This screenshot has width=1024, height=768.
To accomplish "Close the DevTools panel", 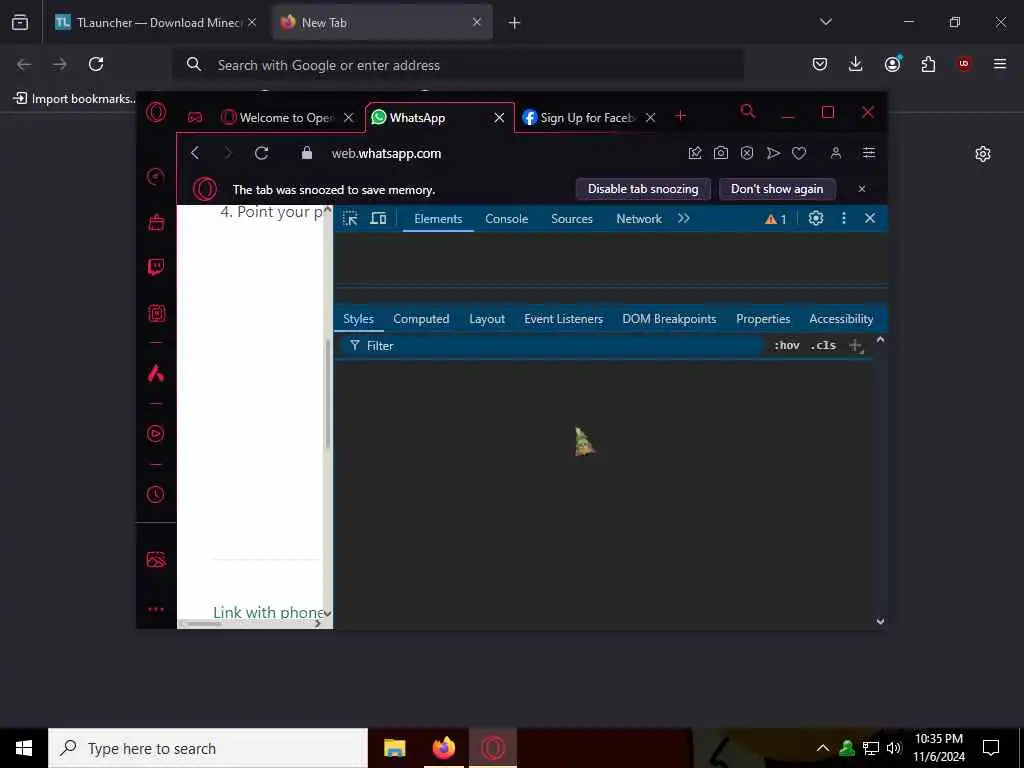I will point(870,218).
